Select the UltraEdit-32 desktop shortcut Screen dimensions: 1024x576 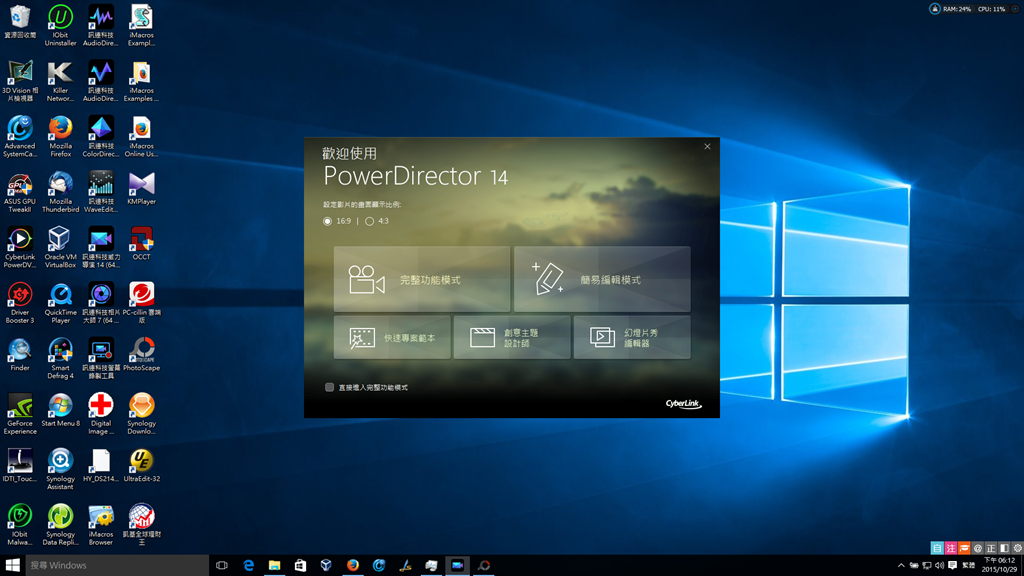pyautogui.click(x=141, y=466)
